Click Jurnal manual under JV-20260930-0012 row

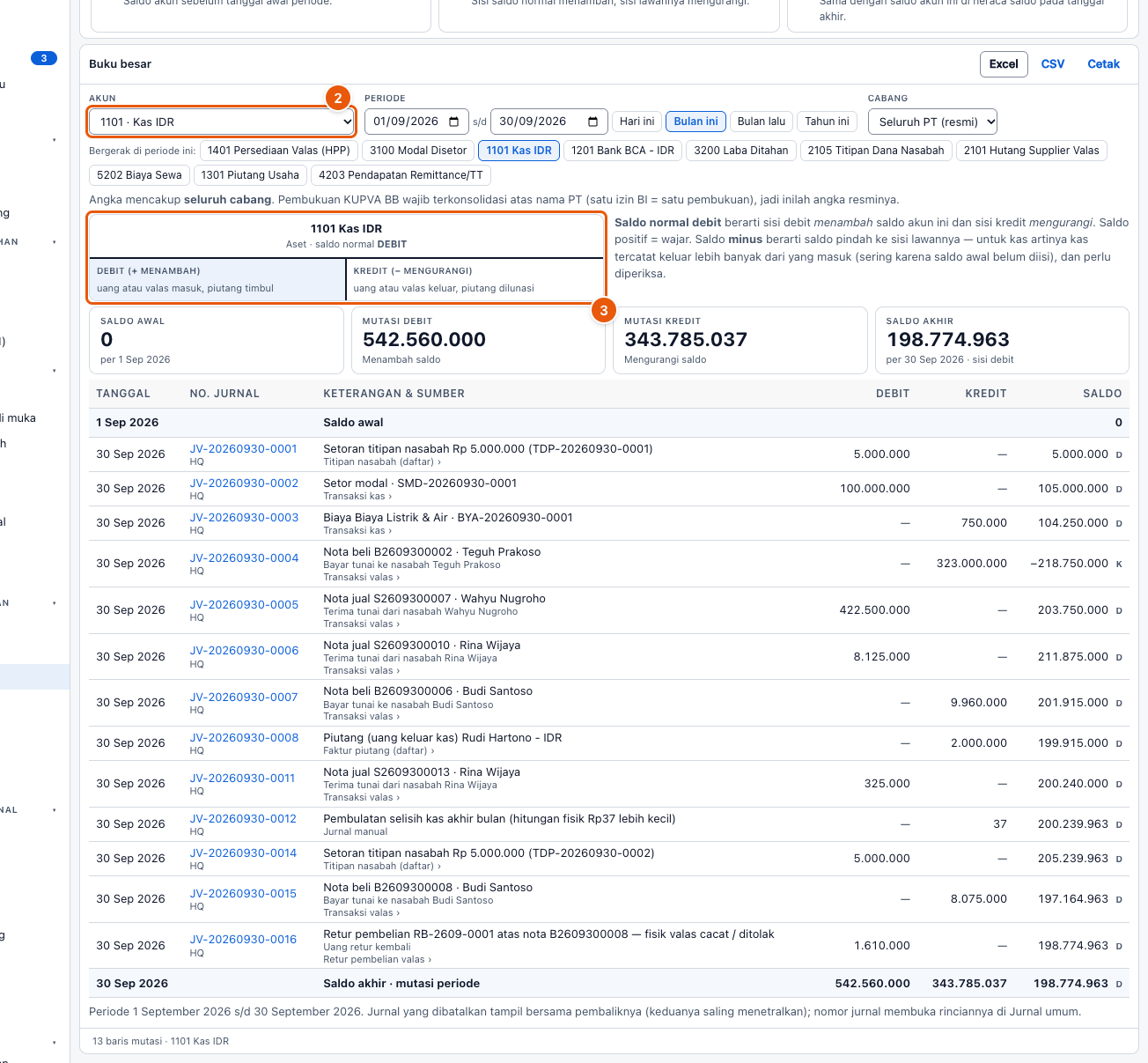tap(356, 831)
